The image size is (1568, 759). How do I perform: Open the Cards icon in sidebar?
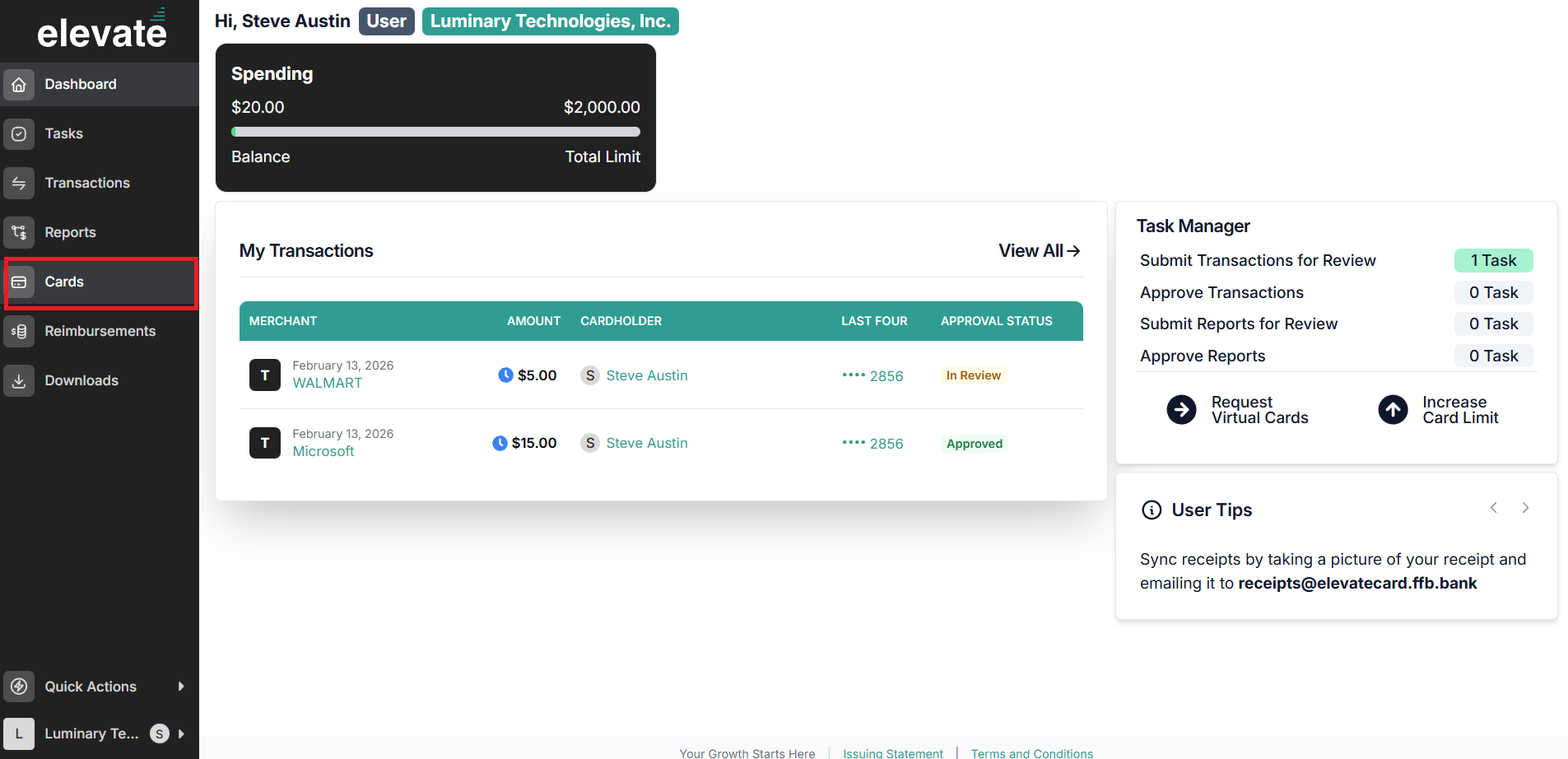(19, 282)
